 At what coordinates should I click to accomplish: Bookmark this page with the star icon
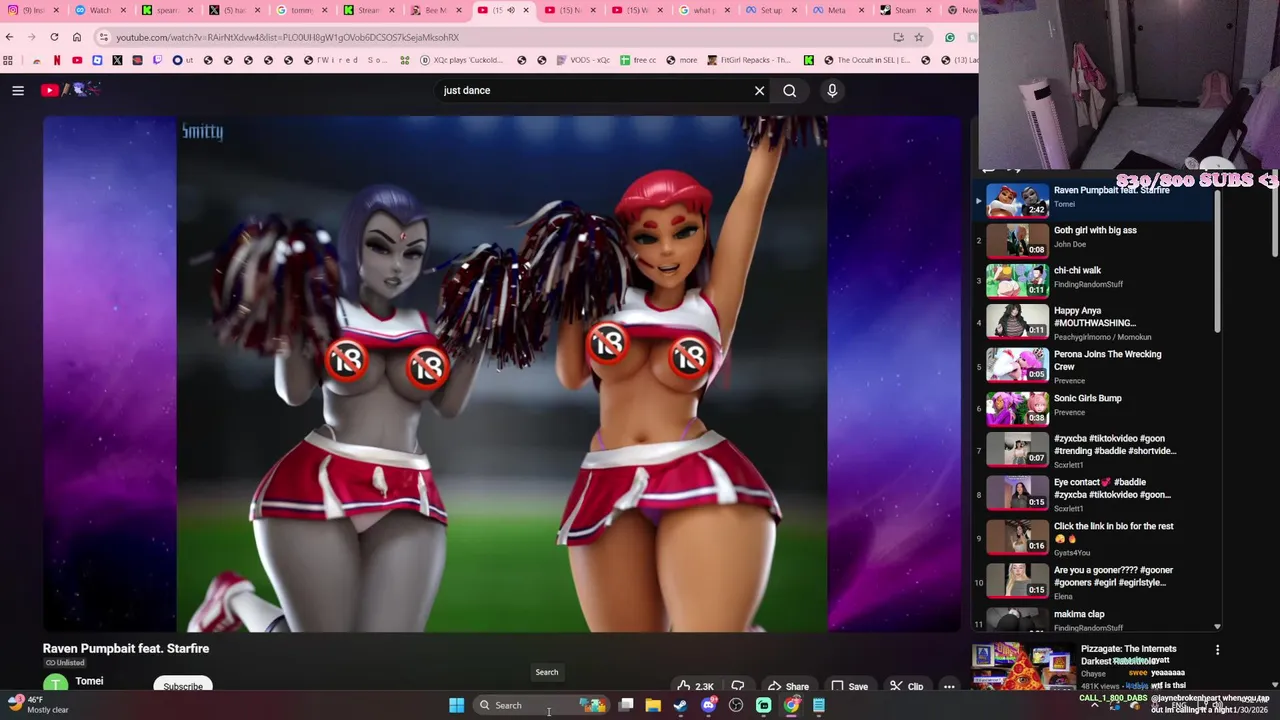pos(919,37)
